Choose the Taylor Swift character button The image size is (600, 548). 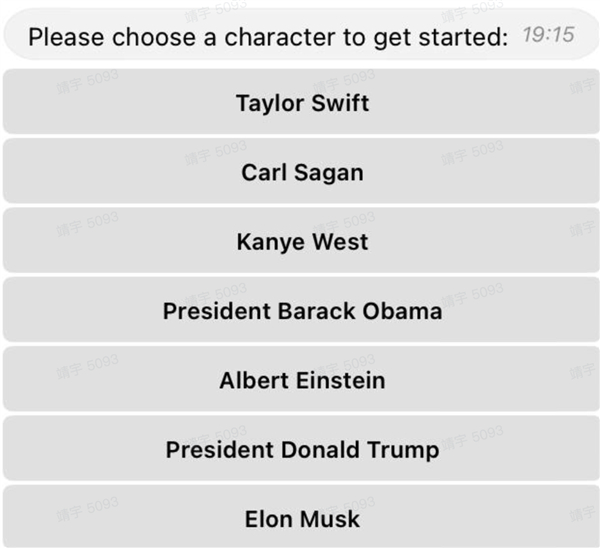tap(302, 103)
